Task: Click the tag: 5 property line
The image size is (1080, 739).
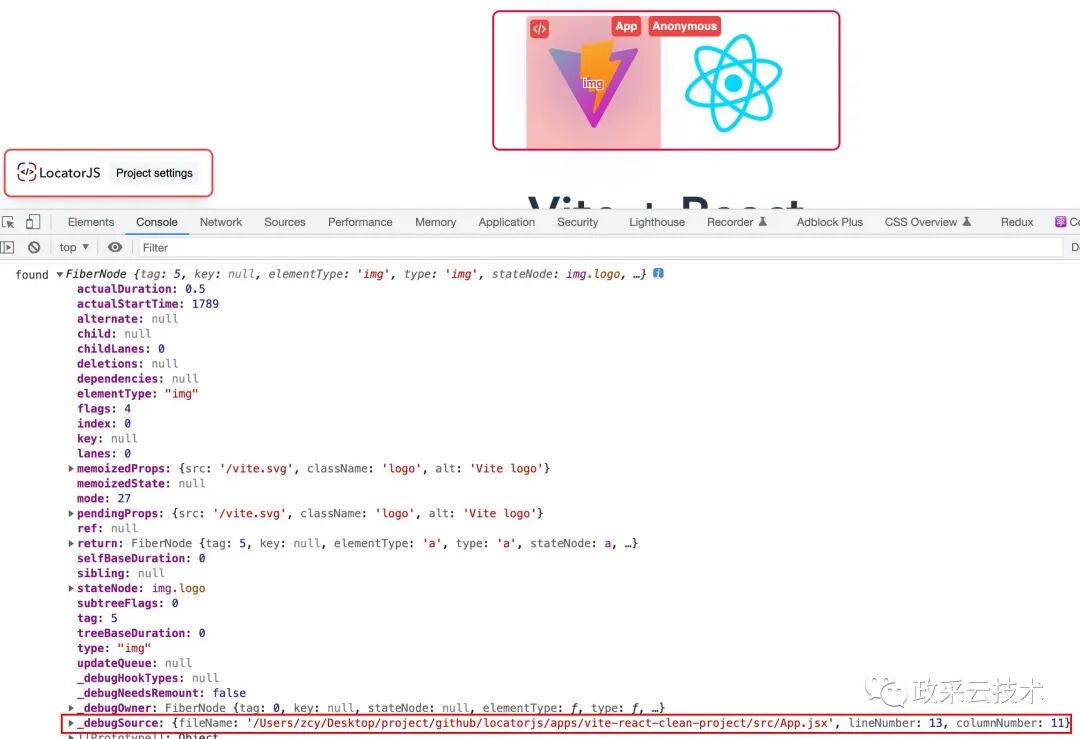Action: [x=97, y=618]
